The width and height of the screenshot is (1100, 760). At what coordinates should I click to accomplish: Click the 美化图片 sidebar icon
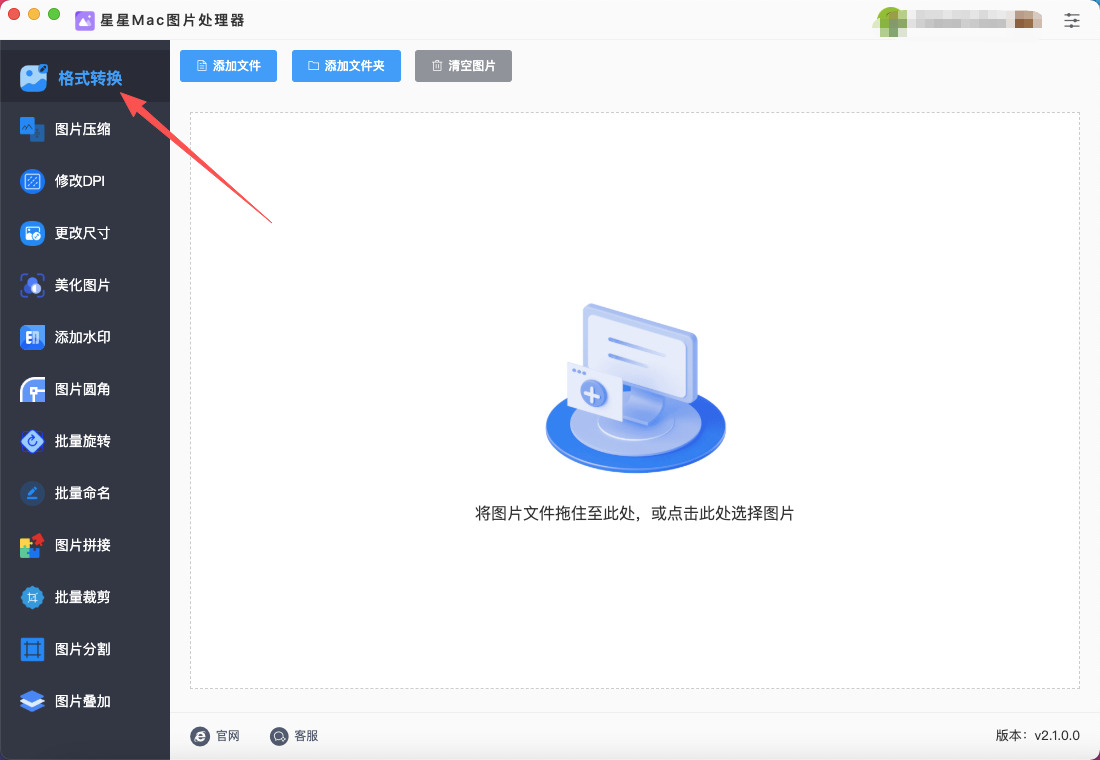tap(32, 285)
